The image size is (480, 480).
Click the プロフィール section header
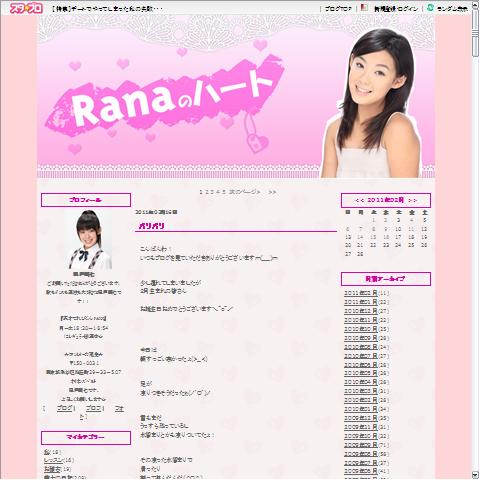[x=86, y=200]
